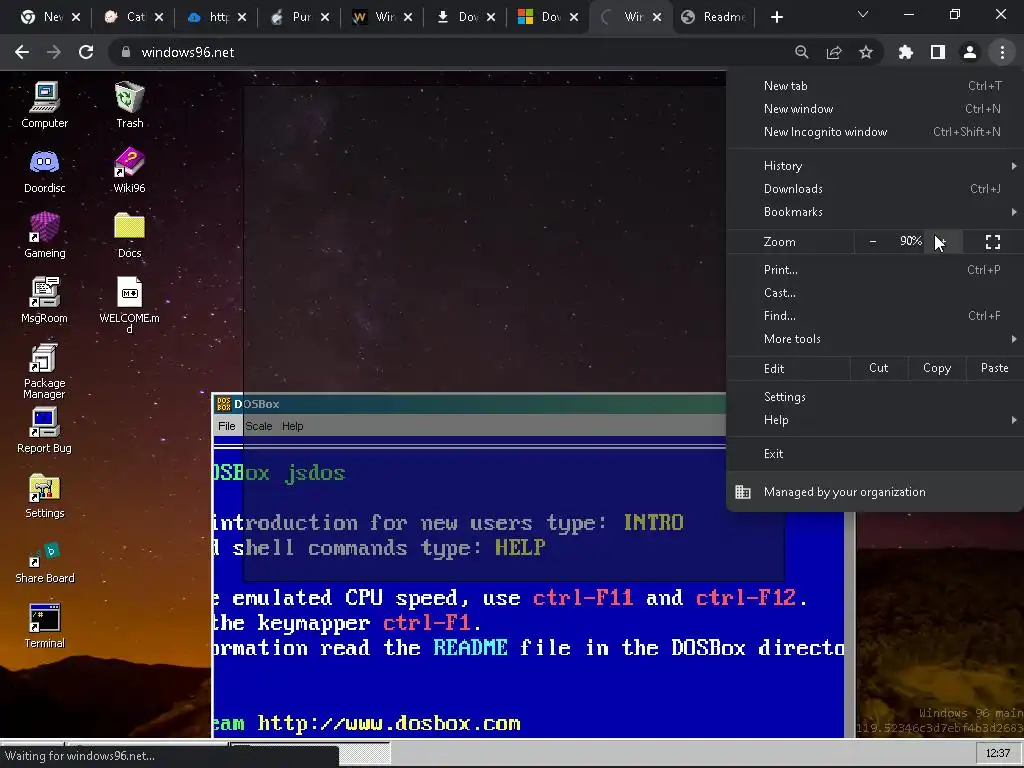
Task: Expand the Help submenu in Chrome menu
Action: pos(875,420)
